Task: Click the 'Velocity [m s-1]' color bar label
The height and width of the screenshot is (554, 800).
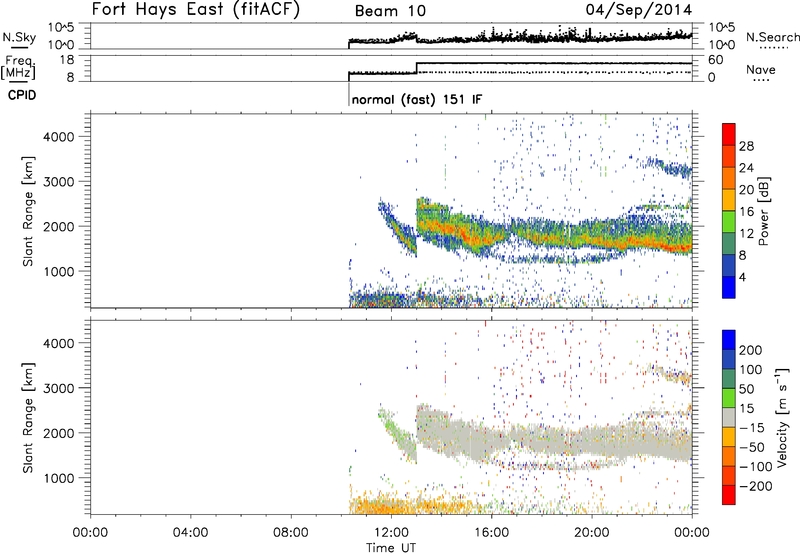Action: tap(782, 417)
